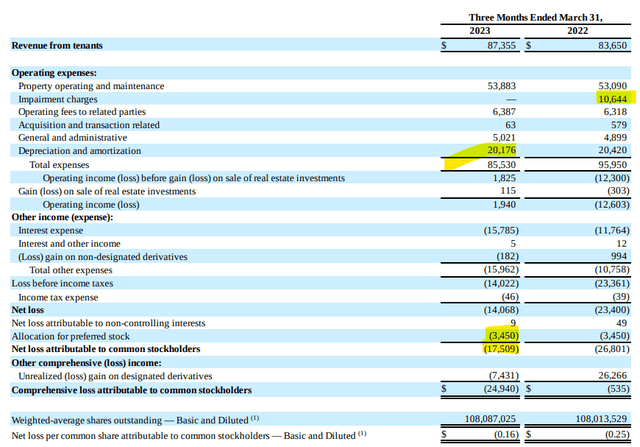Select operating income value 1,940
Image resolution: width=640 pixels, height=447 pixels.
click(504, 205)
